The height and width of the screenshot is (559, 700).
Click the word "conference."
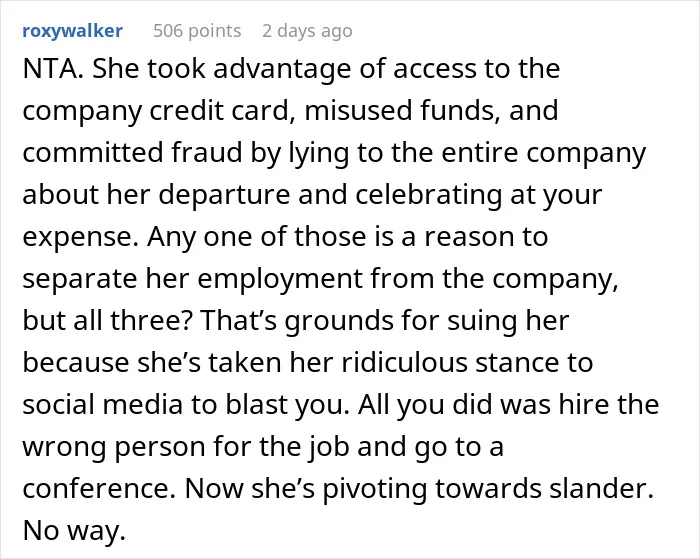[x=99, y=488]
